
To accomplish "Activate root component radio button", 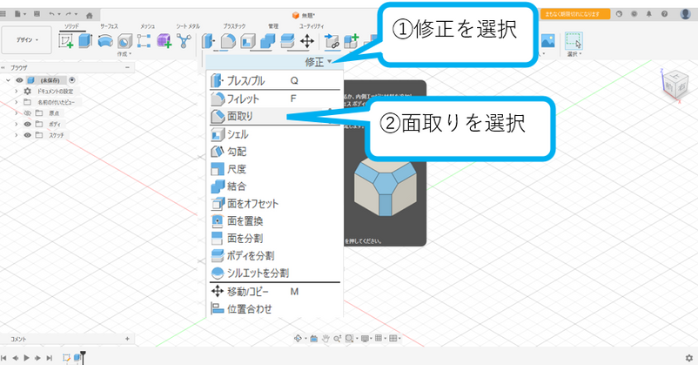I will pos(72,80).
